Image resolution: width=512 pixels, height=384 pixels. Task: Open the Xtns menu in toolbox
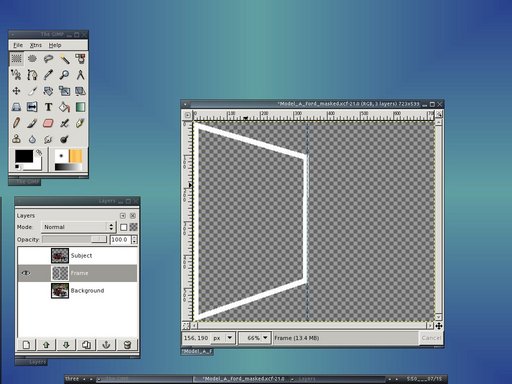point(36,45)
